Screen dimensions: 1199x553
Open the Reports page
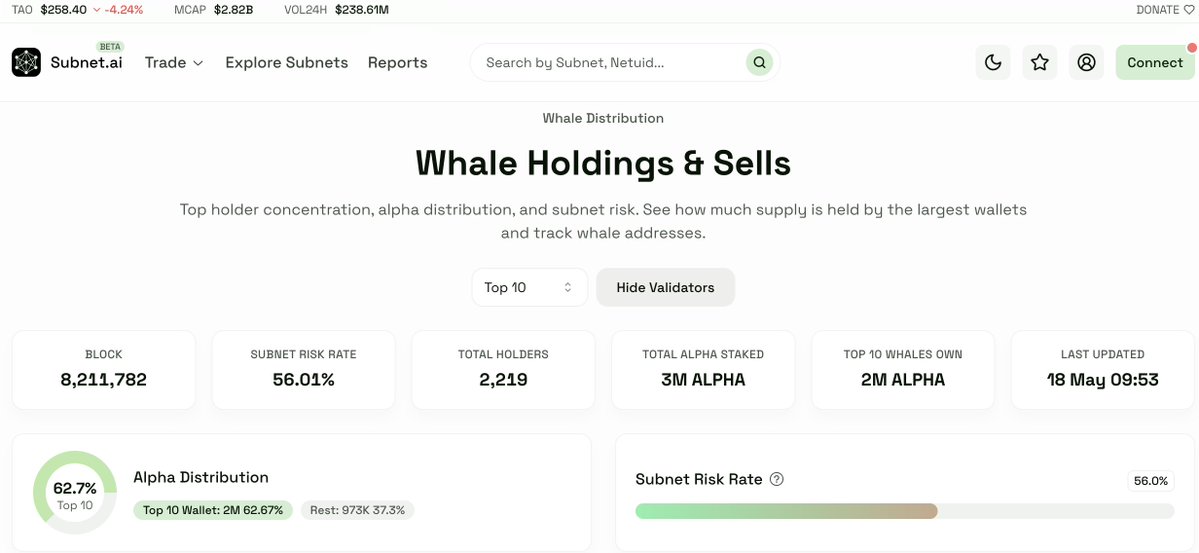(x=397, y=63)
